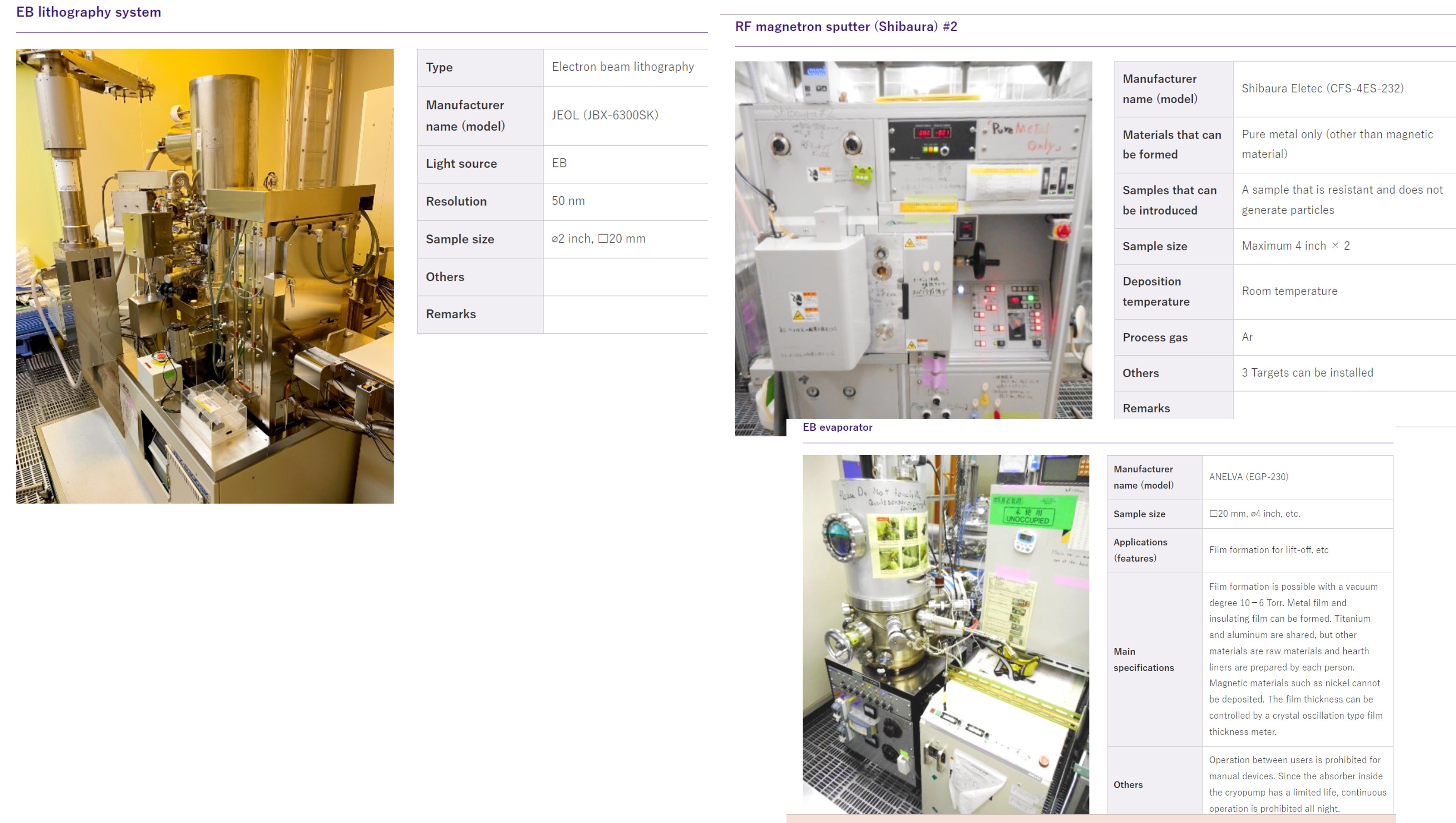Select the 'Ar' process gas value

[x=1247, y=337]
